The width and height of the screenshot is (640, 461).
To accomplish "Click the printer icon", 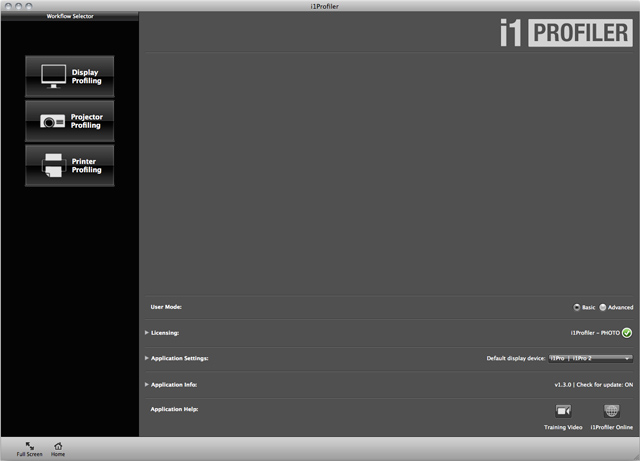I will click(53, 165).
